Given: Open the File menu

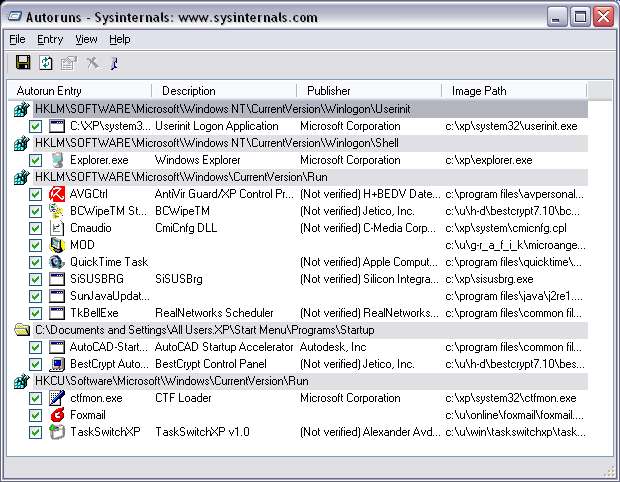Looking at the screenshot, I should pos(17,39).
